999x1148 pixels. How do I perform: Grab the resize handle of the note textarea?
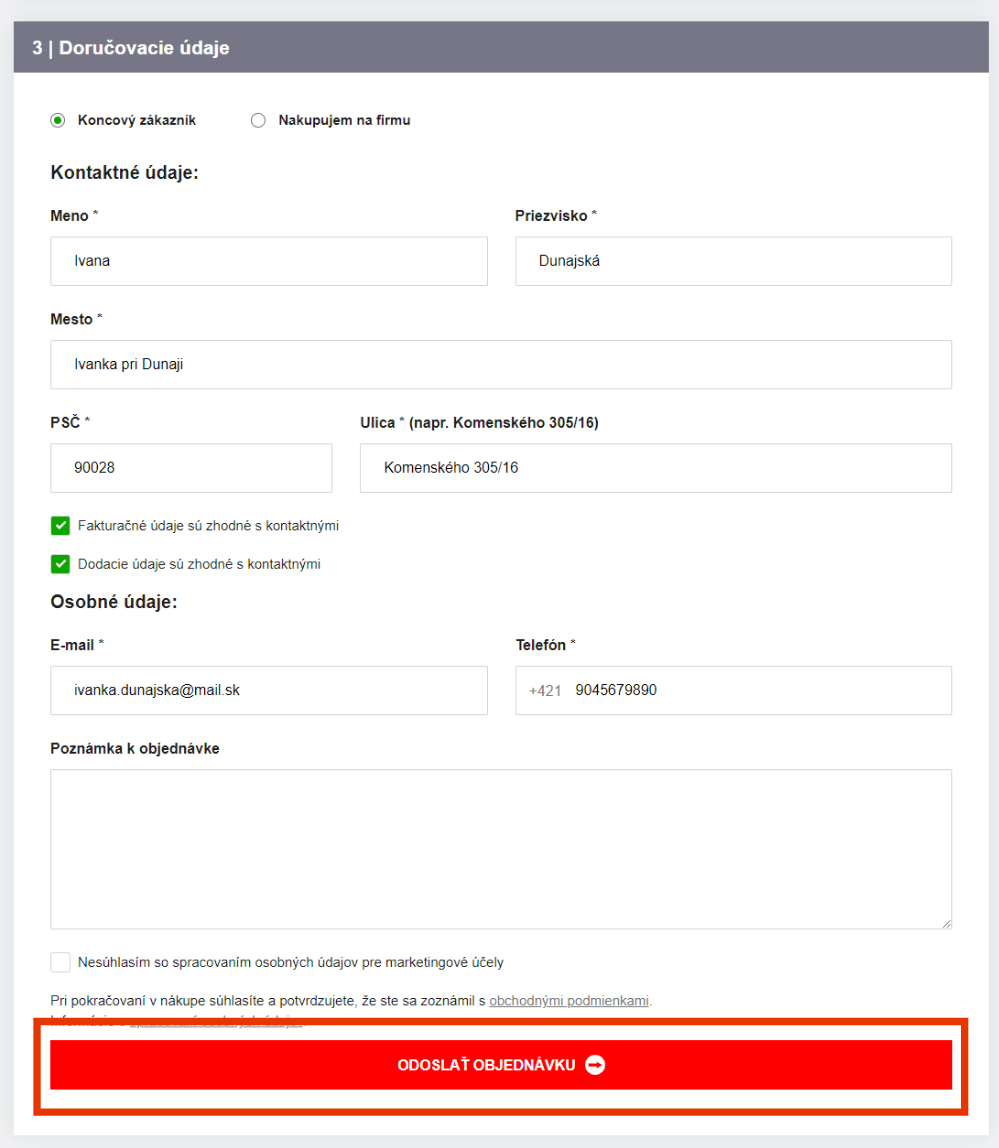(x=945, y=922)
